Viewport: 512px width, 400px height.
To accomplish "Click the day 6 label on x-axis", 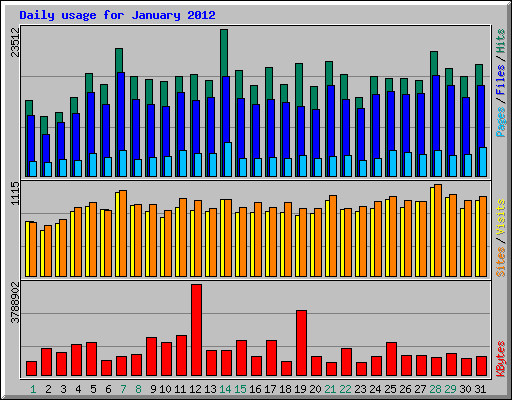I will 108,389.
